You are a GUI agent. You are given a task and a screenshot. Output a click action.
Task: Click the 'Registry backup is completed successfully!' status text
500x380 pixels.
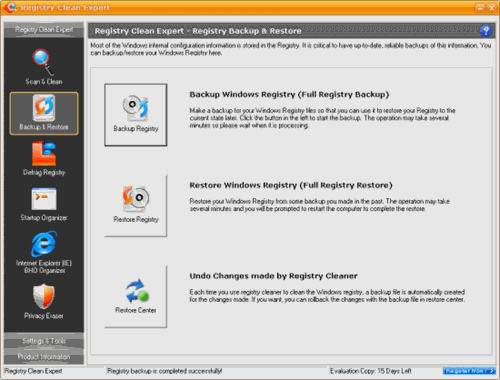pyautogui.click(x=165, y=371)
